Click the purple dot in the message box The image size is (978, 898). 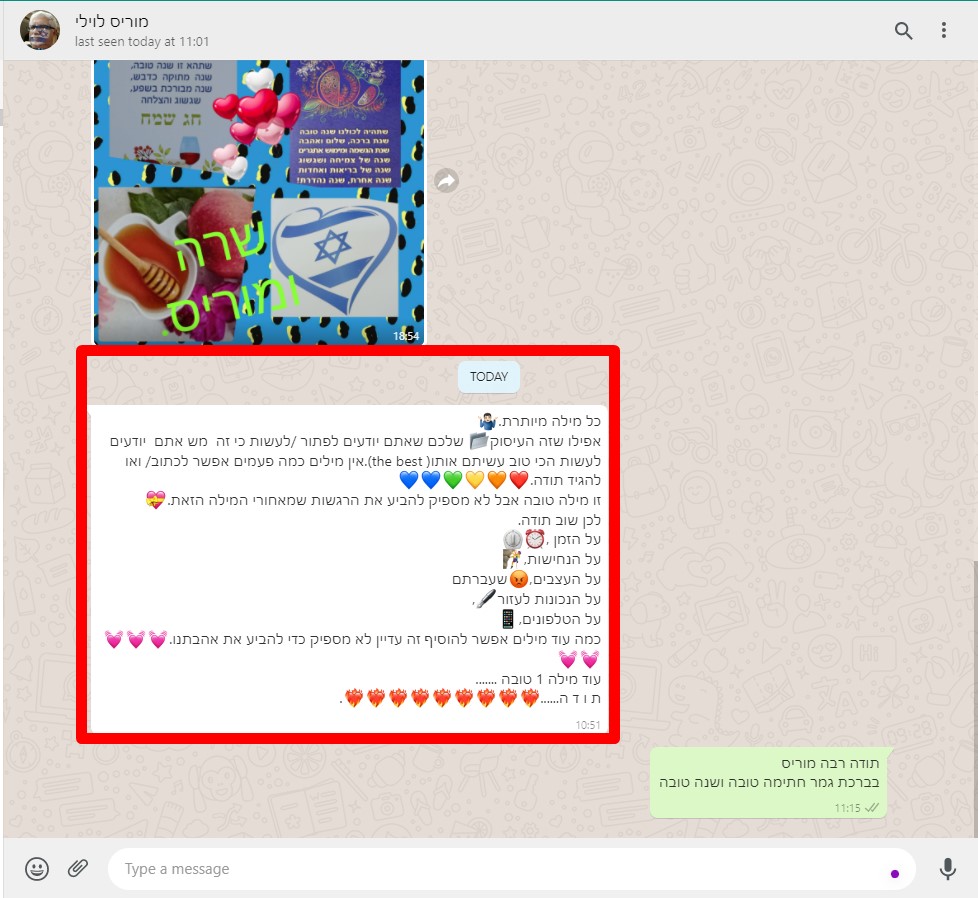895,874
